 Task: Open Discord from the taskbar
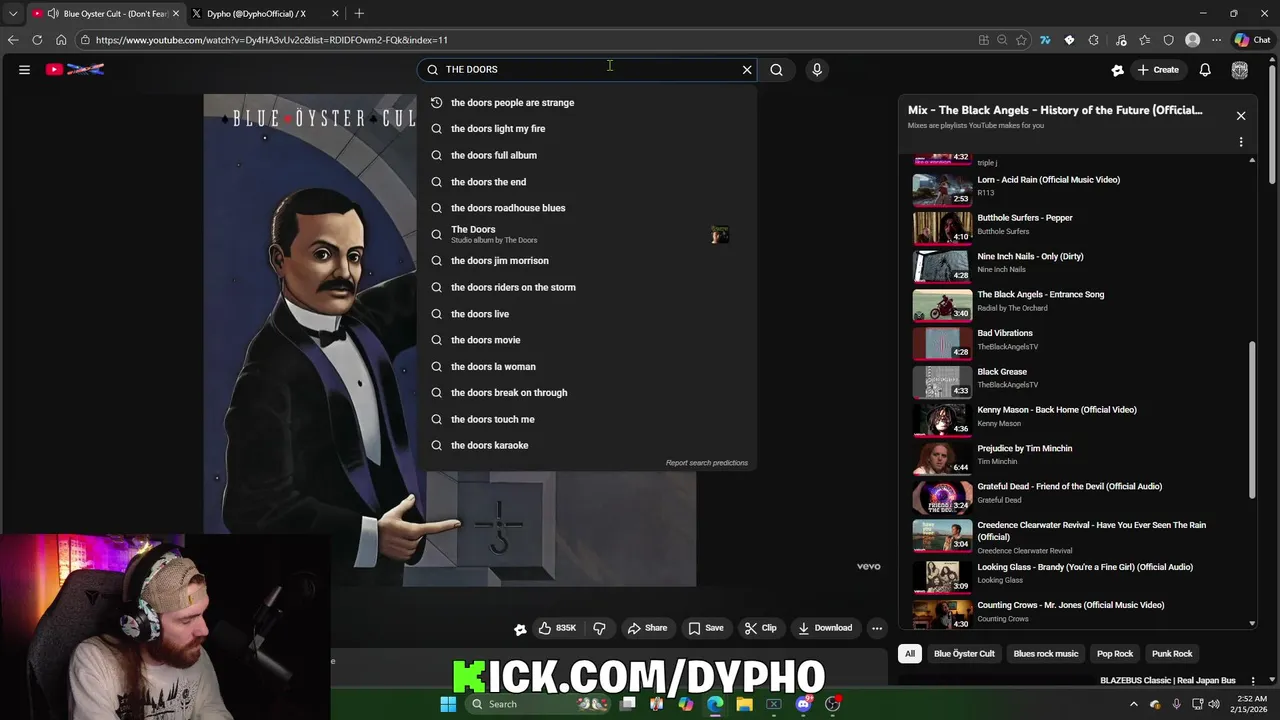tap(803, 704)
